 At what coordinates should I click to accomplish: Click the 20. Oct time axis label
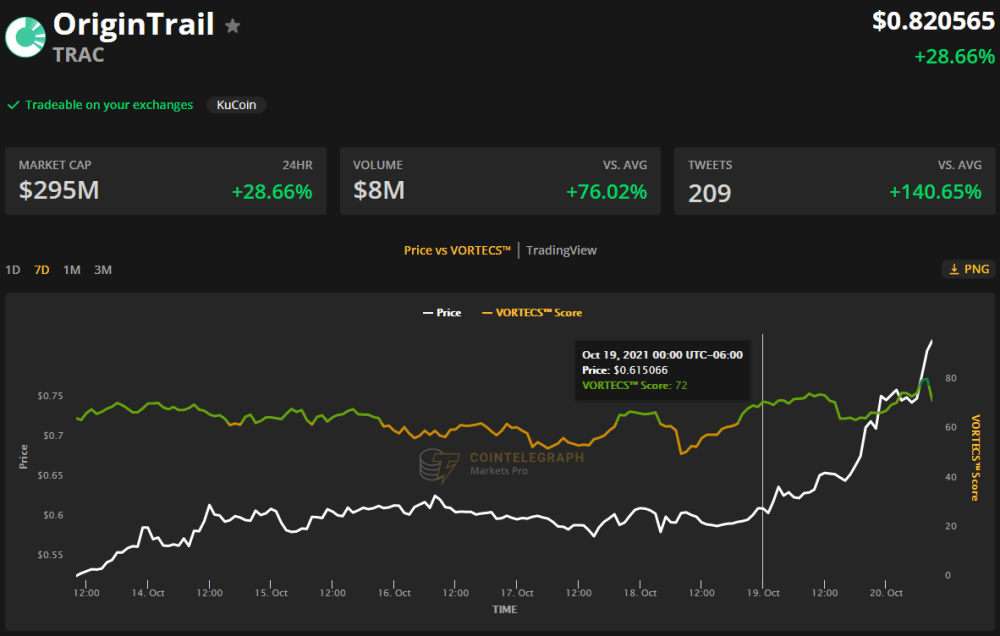[x=886, y=593]
